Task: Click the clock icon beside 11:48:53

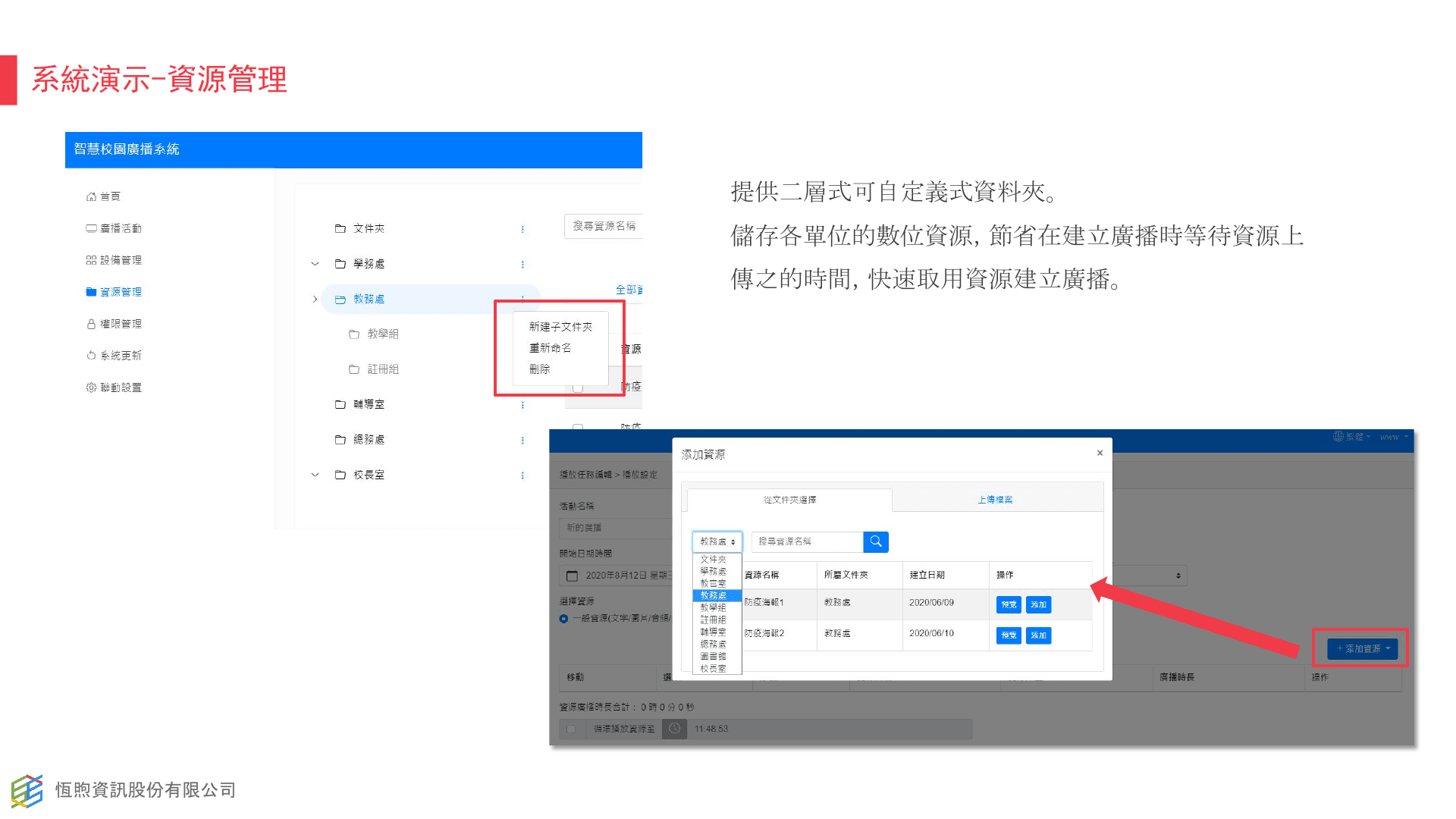Action: 674,729
